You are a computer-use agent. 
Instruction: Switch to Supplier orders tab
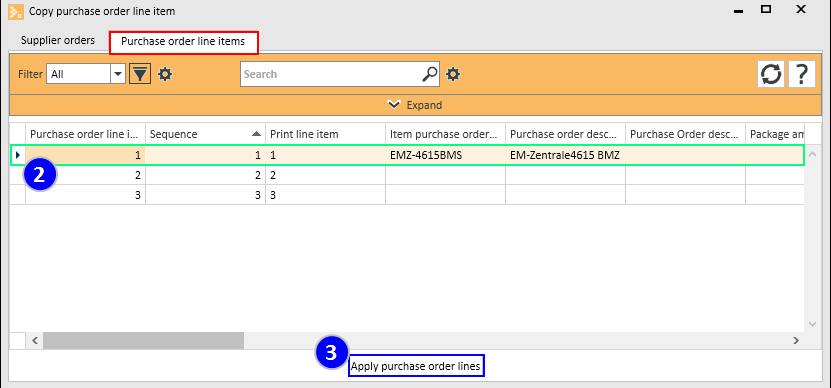[58, 40]
